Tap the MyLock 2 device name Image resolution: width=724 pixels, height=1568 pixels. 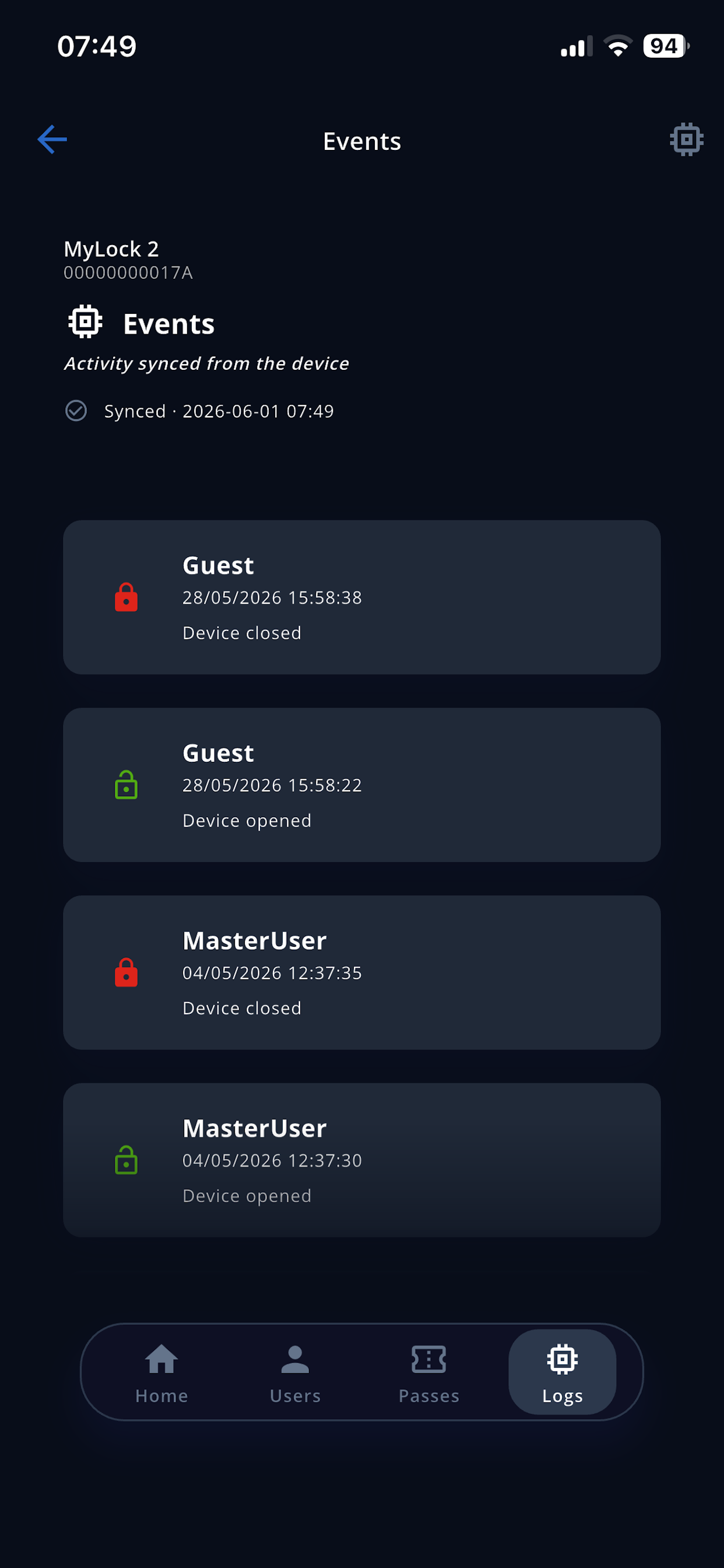tap(111, 249)
